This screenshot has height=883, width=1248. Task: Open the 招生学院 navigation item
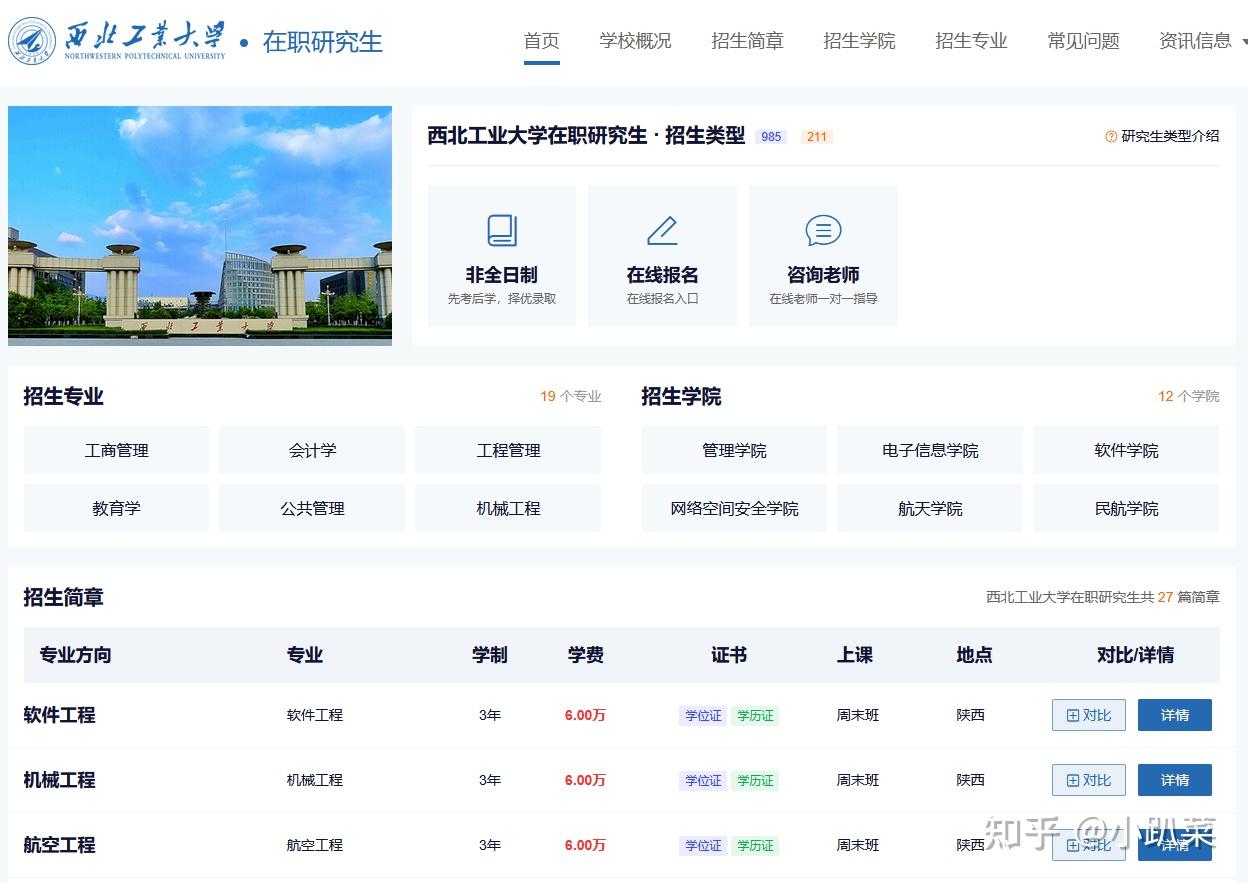[x=859, y=41]
